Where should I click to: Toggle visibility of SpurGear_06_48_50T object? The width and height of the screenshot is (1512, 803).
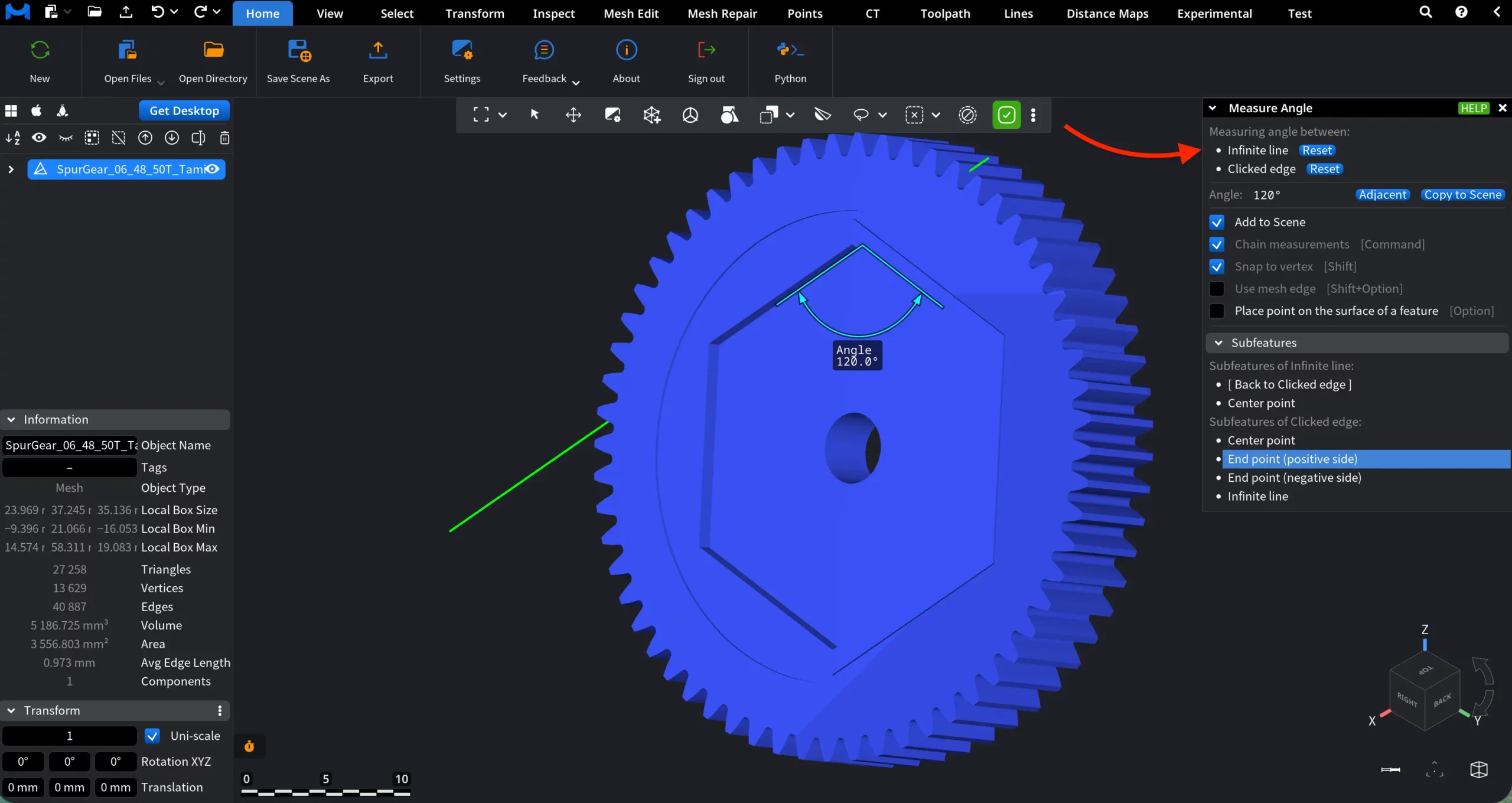point(211,169)
